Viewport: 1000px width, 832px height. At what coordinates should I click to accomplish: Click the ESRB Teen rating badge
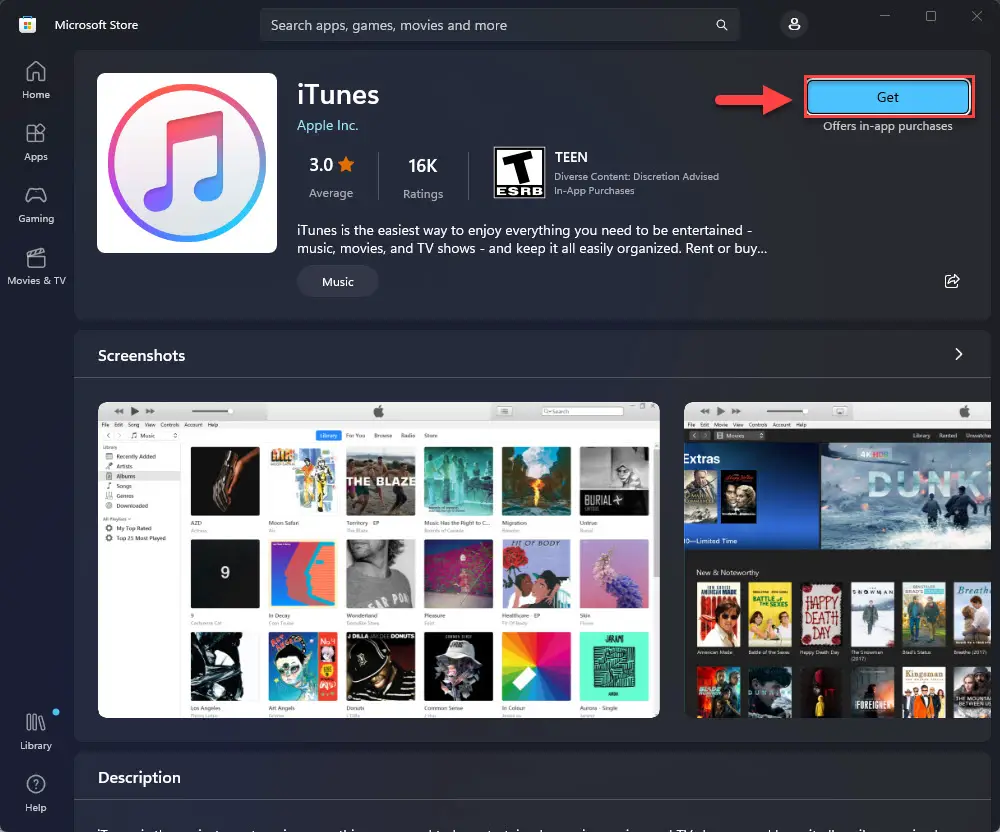(517, 173)
